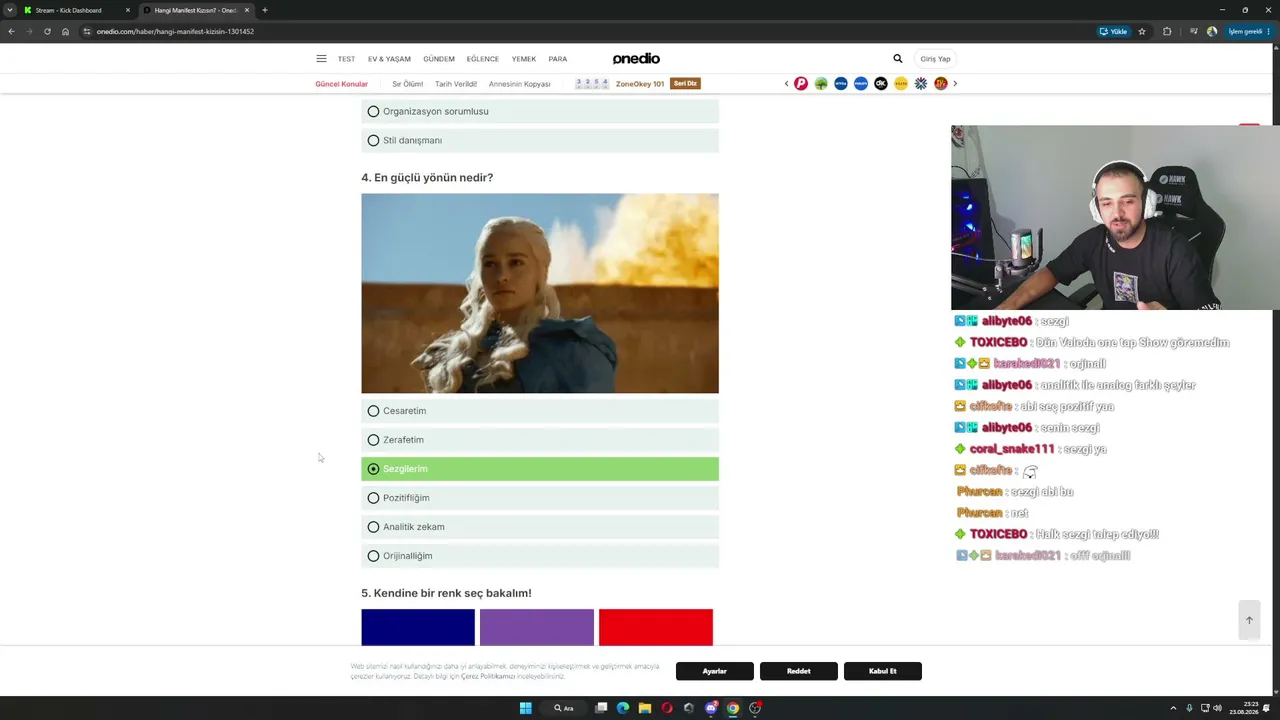Open Discord from the taskbar
This screenshot has width=1280, height=720.
click(711, 708)
